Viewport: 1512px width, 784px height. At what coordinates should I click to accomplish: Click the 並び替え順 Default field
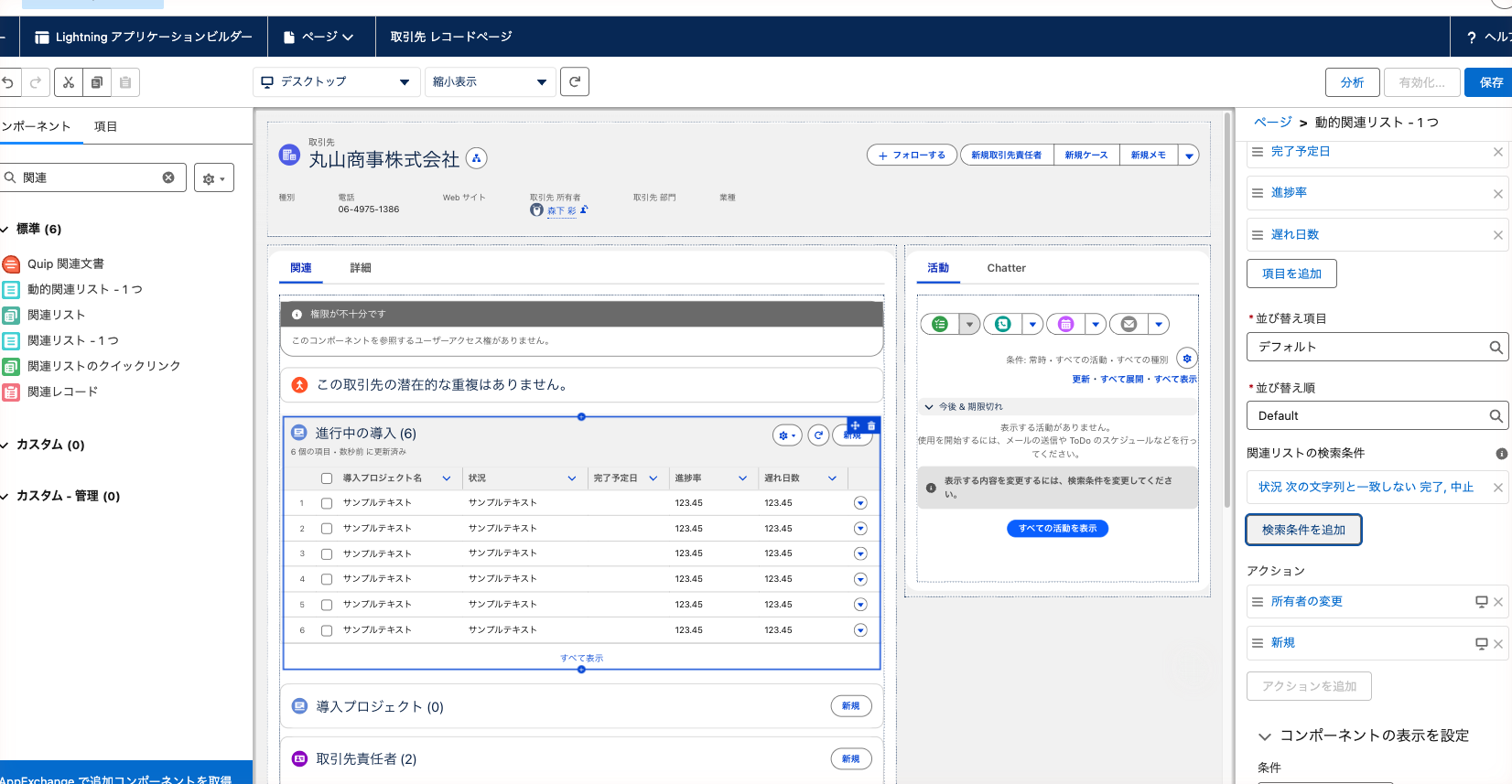click(x=1377, y=416)
